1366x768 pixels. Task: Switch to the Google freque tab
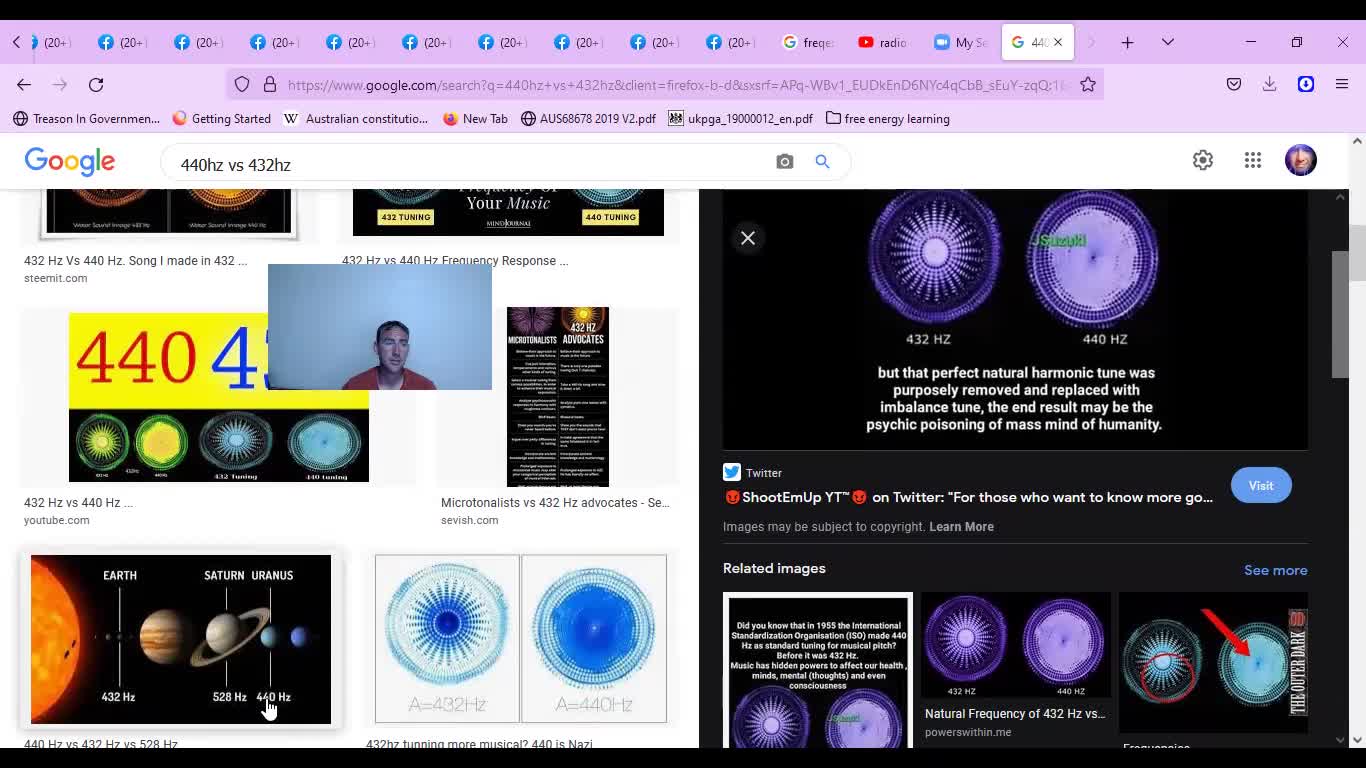tap(808, 42)
